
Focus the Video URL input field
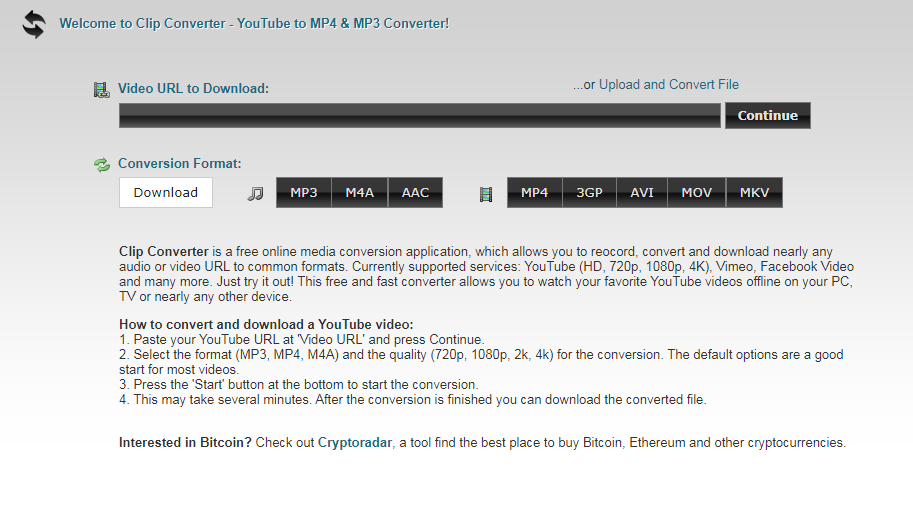[x=420, y=115]
